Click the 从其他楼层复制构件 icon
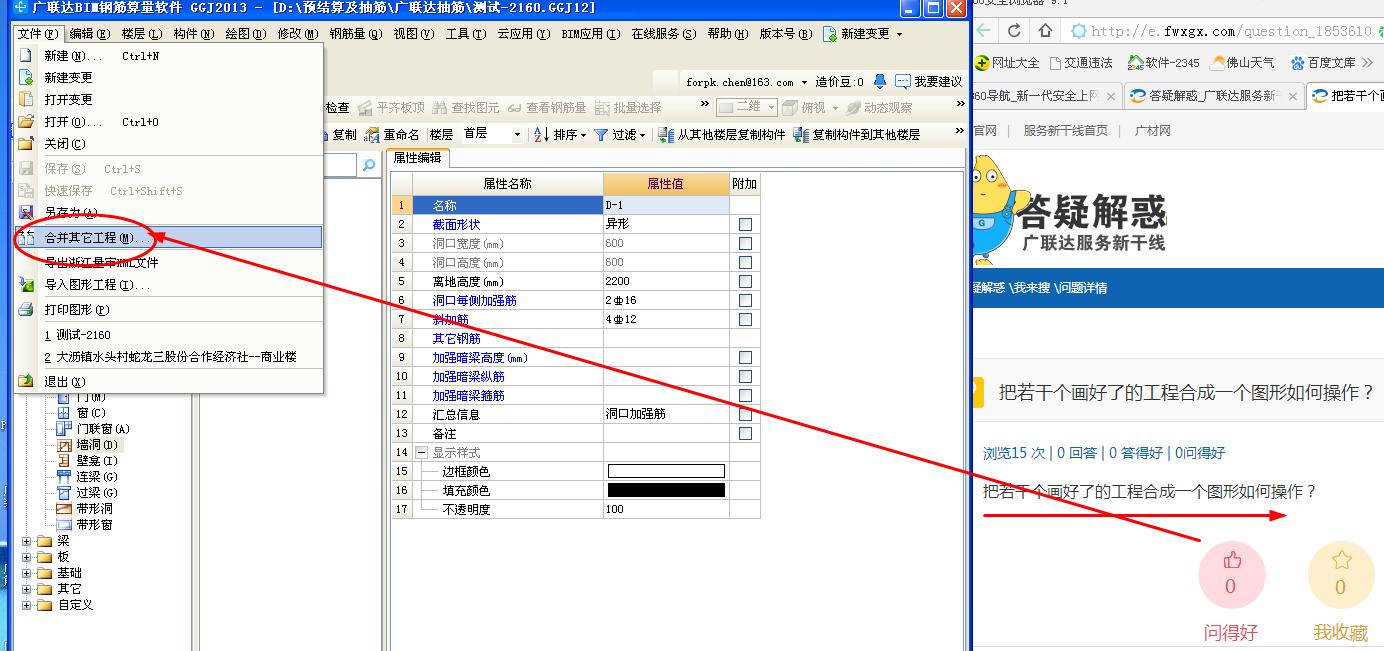The width and height of the screenshot is (1384, 651). coord(667,135)
